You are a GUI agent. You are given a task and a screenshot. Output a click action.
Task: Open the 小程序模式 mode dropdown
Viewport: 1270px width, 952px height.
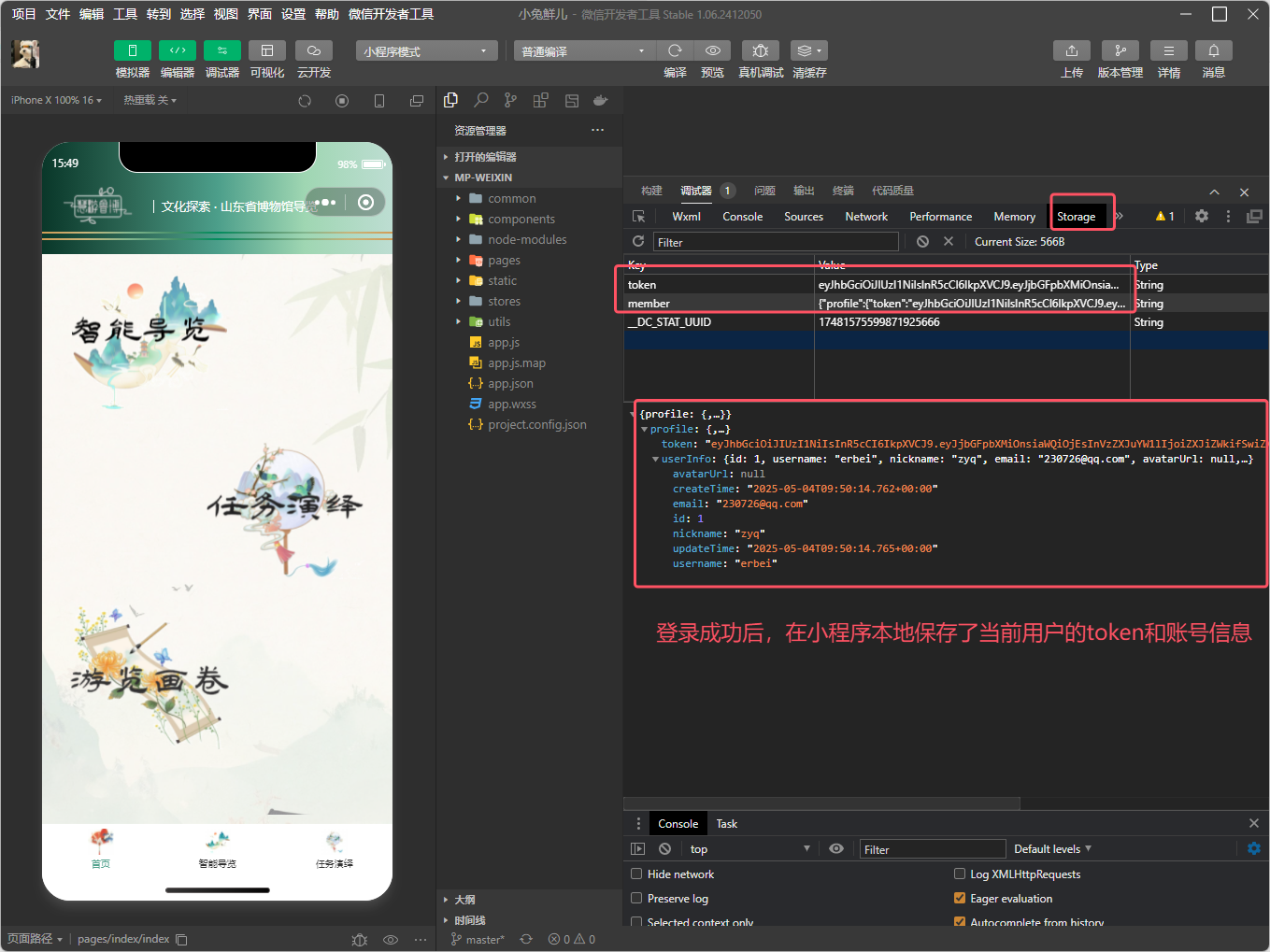(425, 50)
